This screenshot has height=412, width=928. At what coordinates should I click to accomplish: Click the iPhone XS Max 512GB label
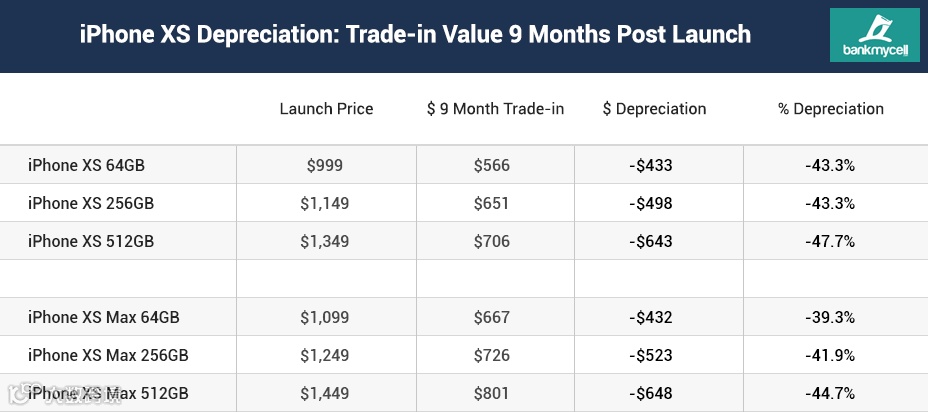click(x=108, y=393)
